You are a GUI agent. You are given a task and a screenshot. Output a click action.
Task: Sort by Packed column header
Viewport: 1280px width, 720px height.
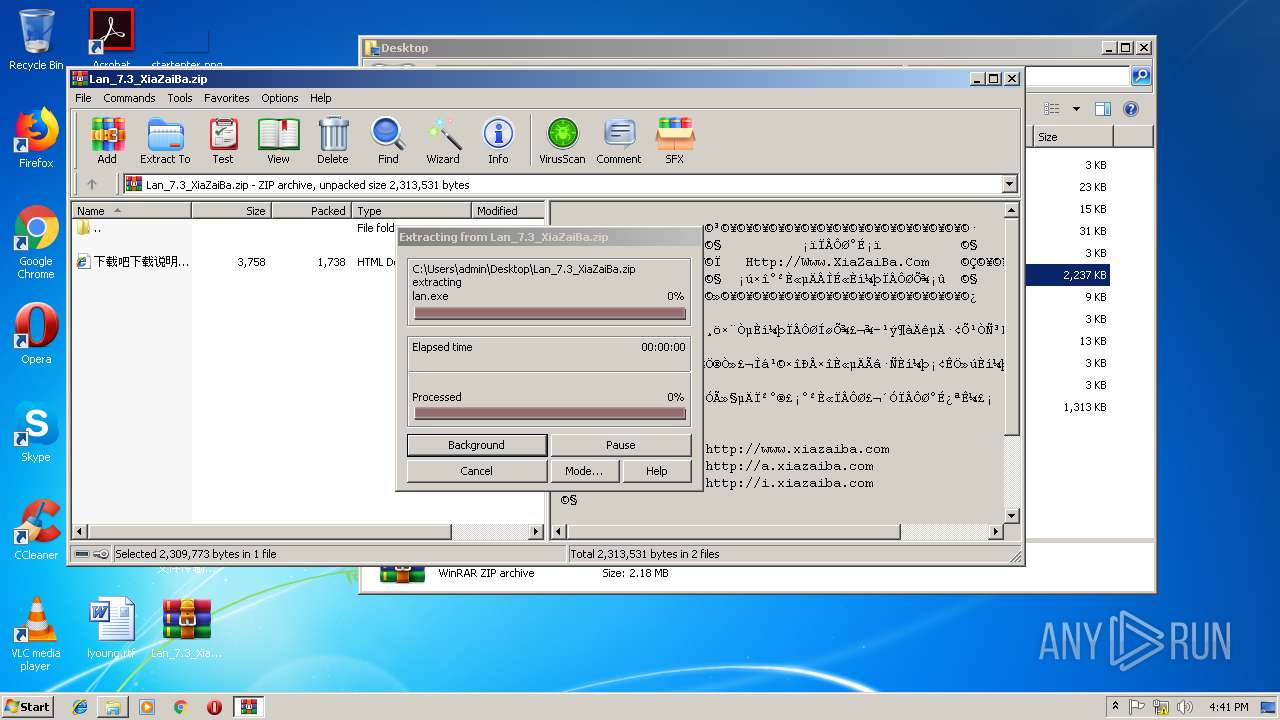pos(311,210)
